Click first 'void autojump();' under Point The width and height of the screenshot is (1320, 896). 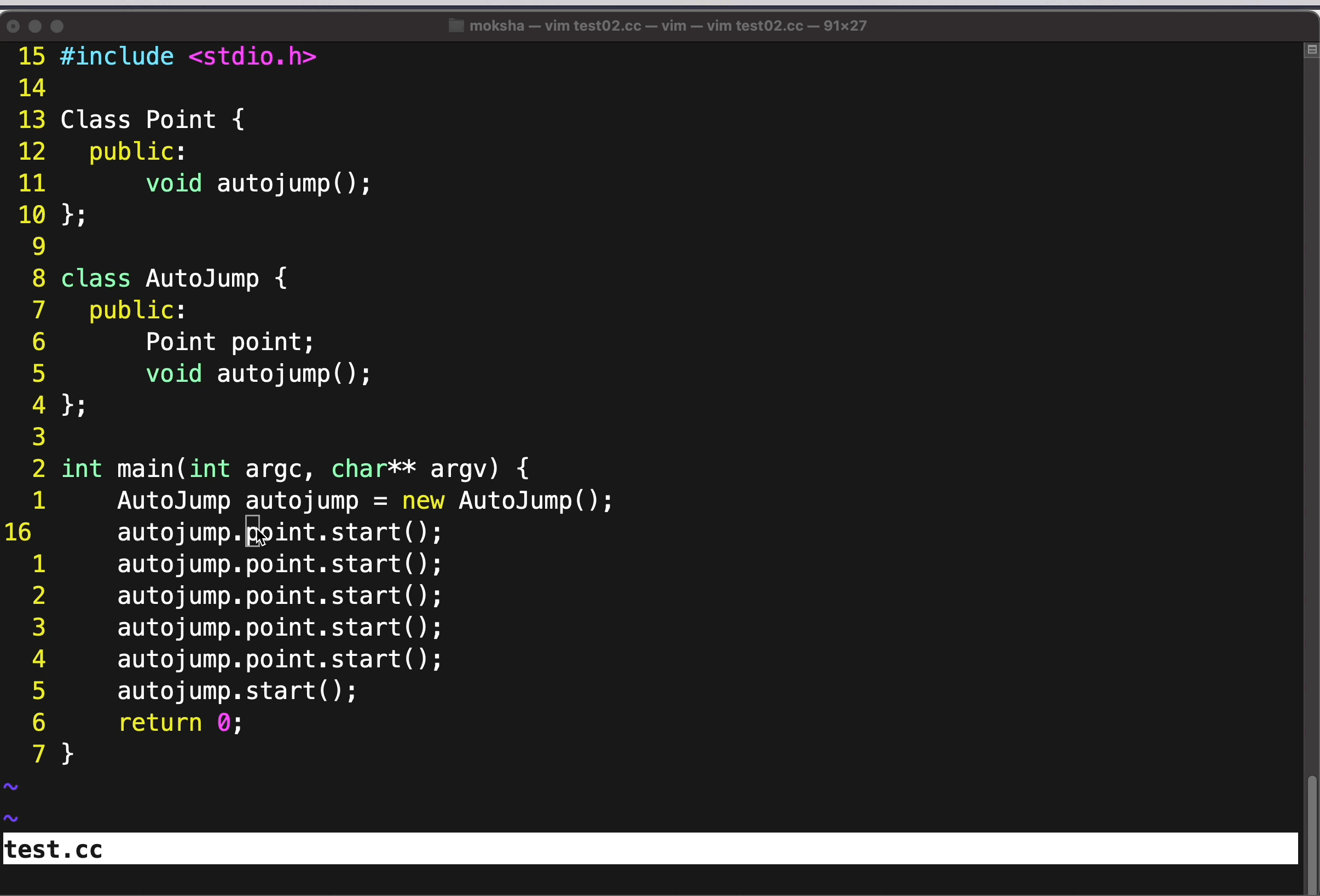tap(258, 183)
